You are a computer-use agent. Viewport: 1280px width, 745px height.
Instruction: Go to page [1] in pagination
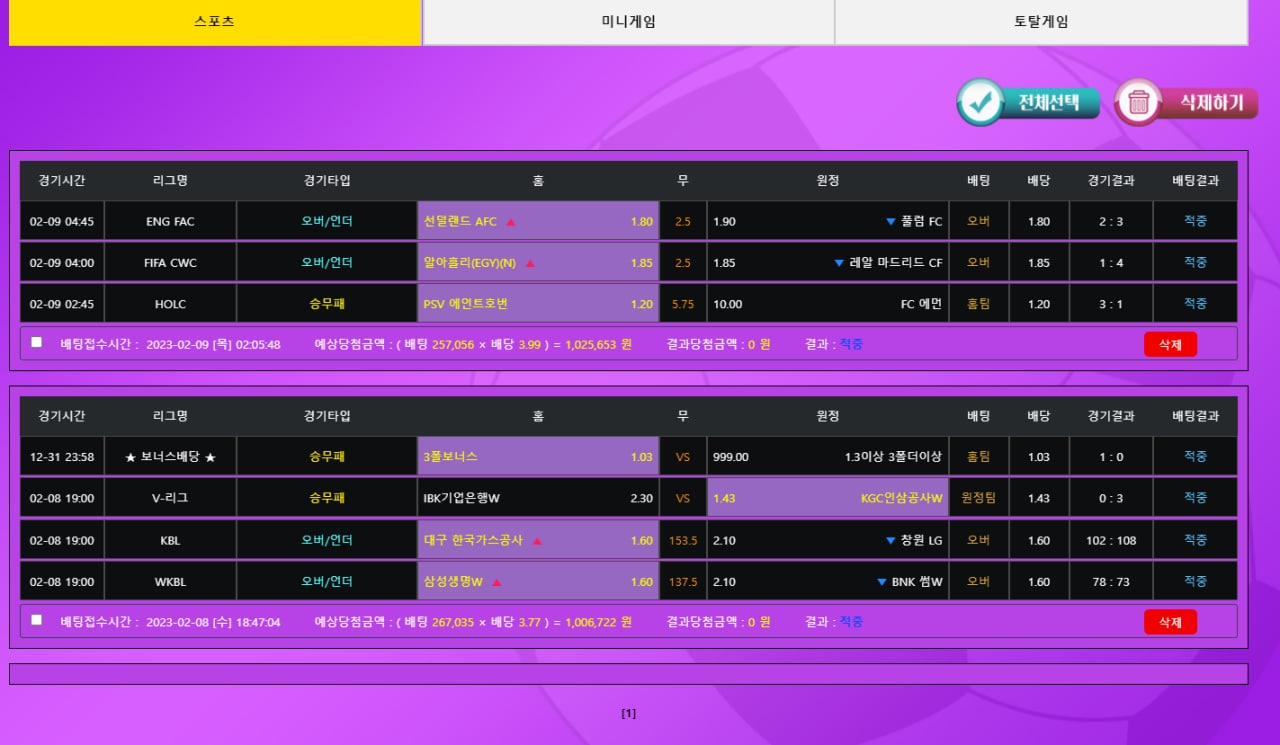point(628,713)
